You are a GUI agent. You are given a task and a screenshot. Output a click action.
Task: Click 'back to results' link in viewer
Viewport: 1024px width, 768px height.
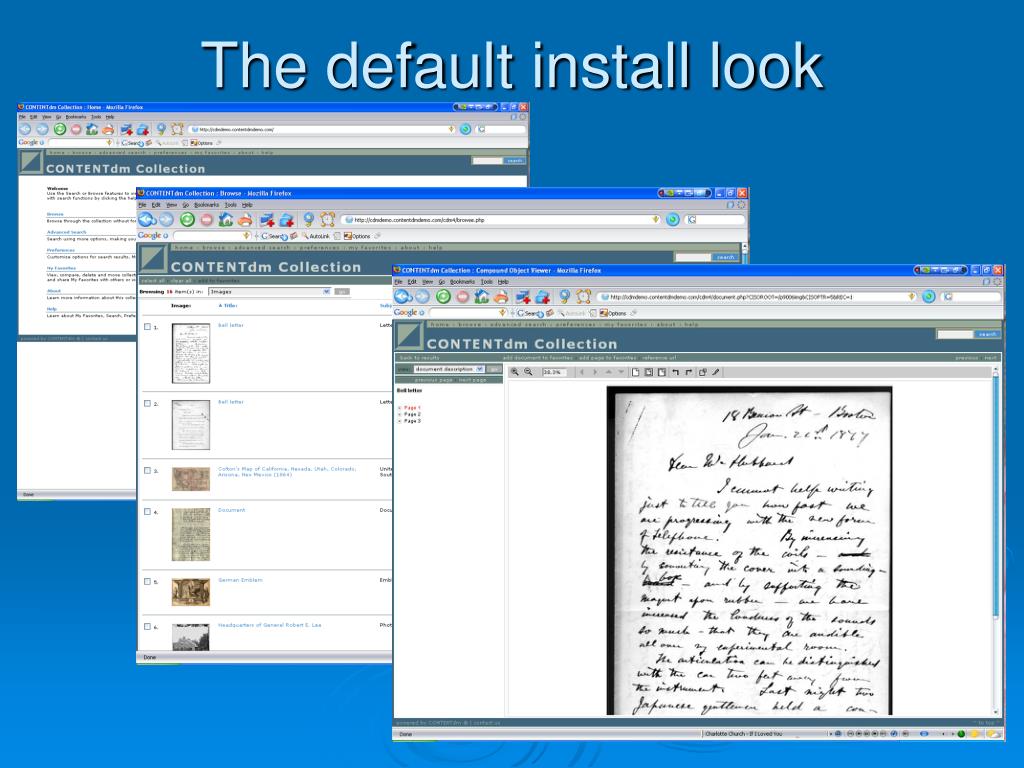pos(419,358)
